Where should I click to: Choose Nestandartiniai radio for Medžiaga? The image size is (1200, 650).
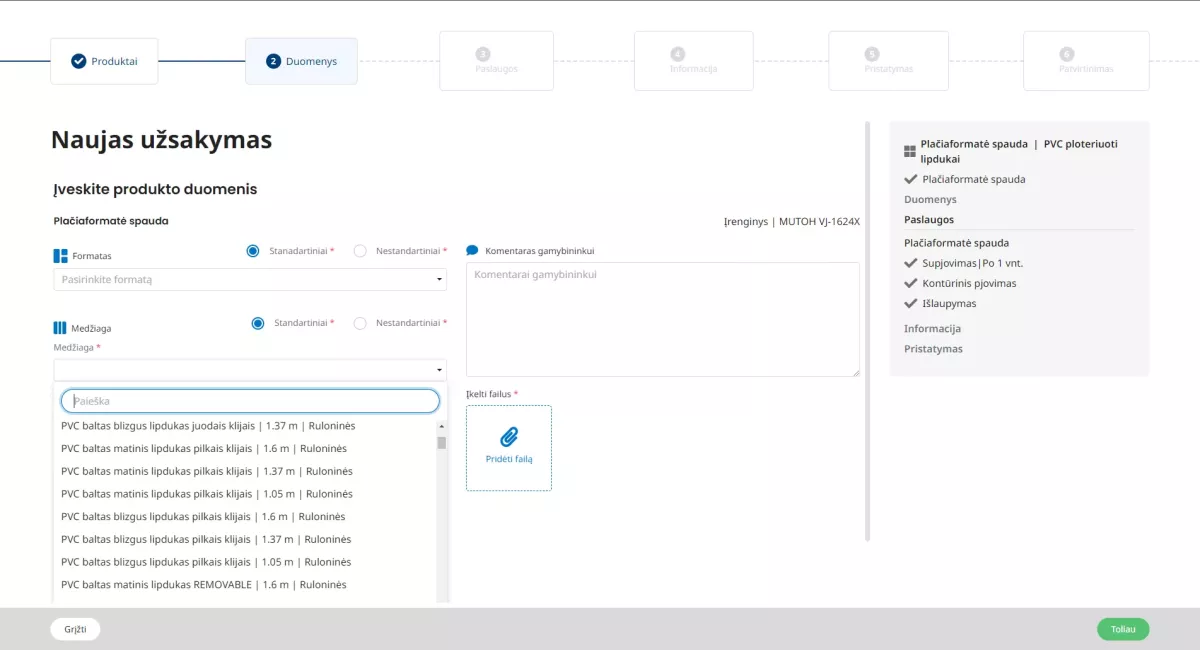click(x=360, y=323)
